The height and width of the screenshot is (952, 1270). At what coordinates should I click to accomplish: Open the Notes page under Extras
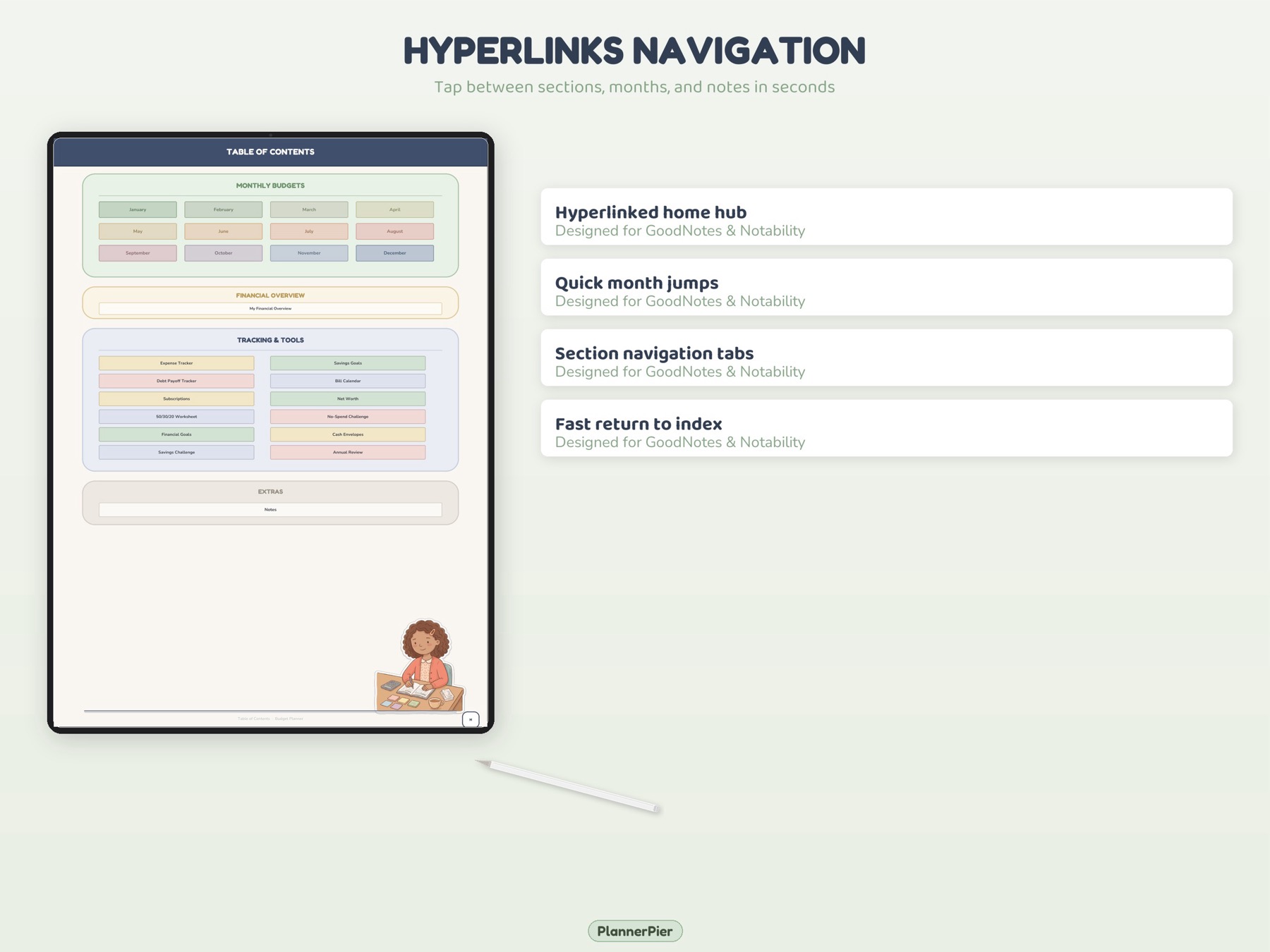coord(270,509)
